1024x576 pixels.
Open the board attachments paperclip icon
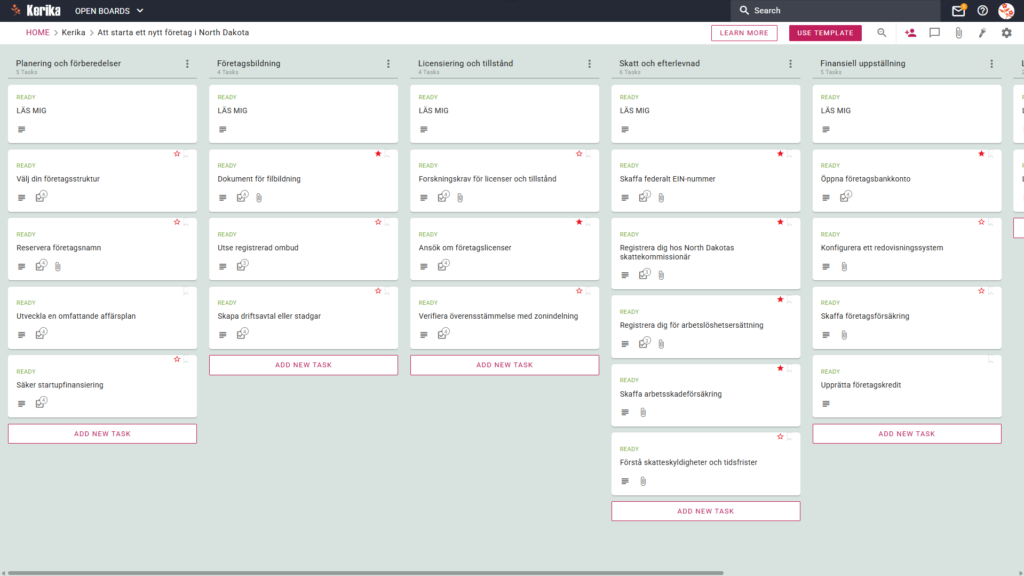point(959,33)
